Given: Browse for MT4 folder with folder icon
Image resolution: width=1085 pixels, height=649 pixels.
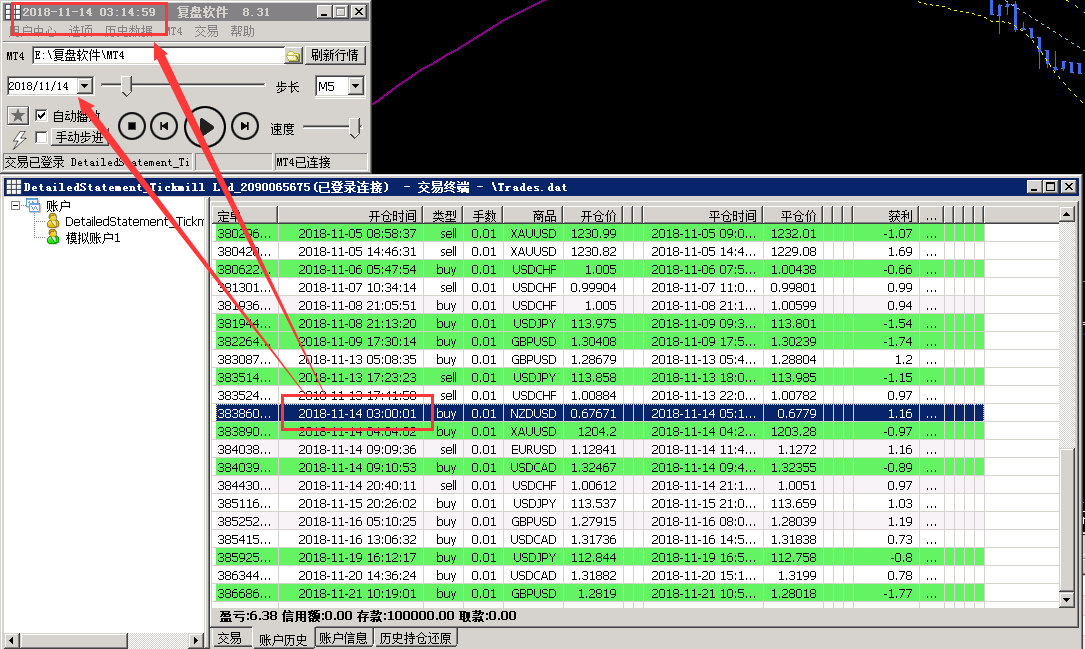Looking at the screenshot, I should [x=293, y=56].
